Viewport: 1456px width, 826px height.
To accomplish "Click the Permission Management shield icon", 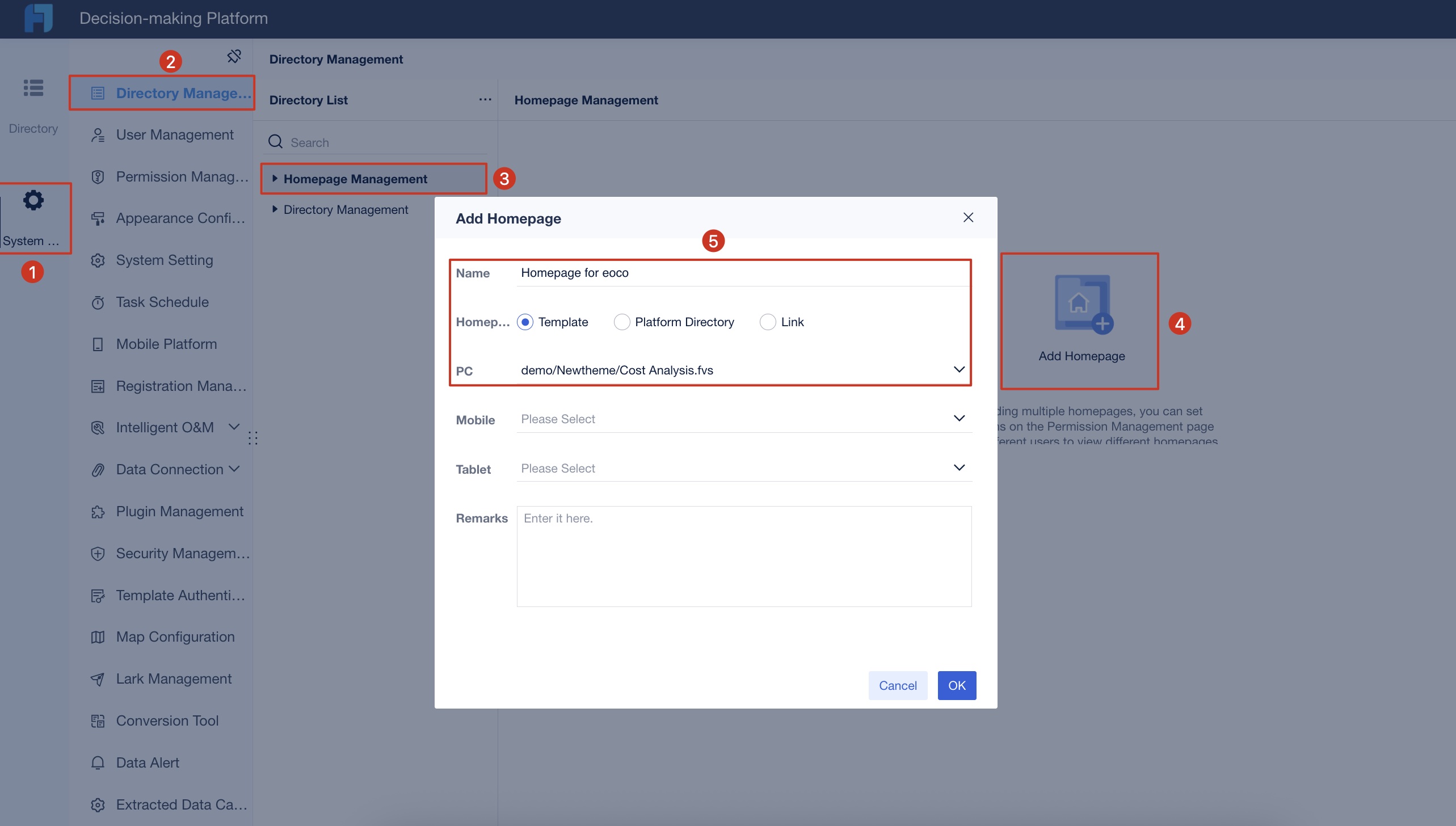I will (x=98, y=177).
